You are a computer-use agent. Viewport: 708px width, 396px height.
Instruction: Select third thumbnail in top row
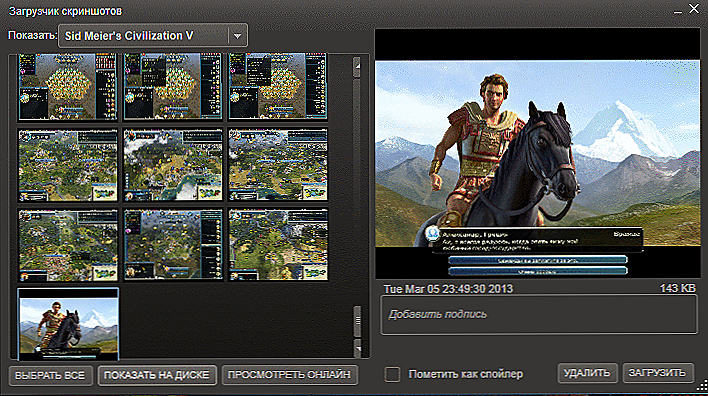278,87
